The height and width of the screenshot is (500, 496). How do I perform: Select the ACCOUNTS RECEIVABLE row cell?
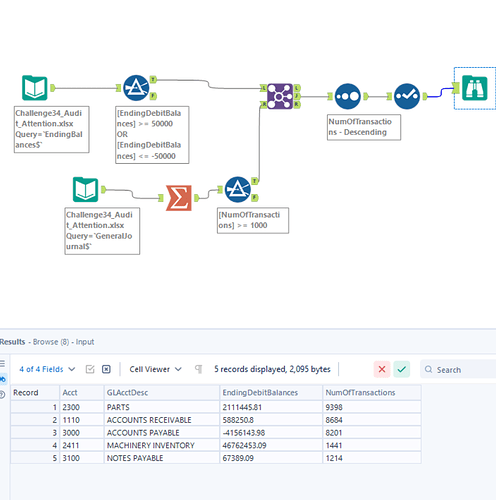click(x=149, y=420)
